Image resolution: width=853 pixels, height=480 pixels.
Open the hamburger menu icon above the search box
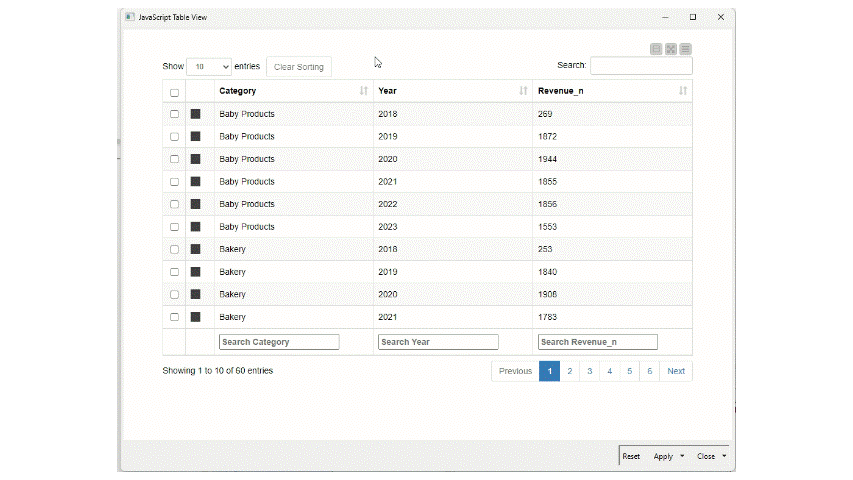point(686,49)
